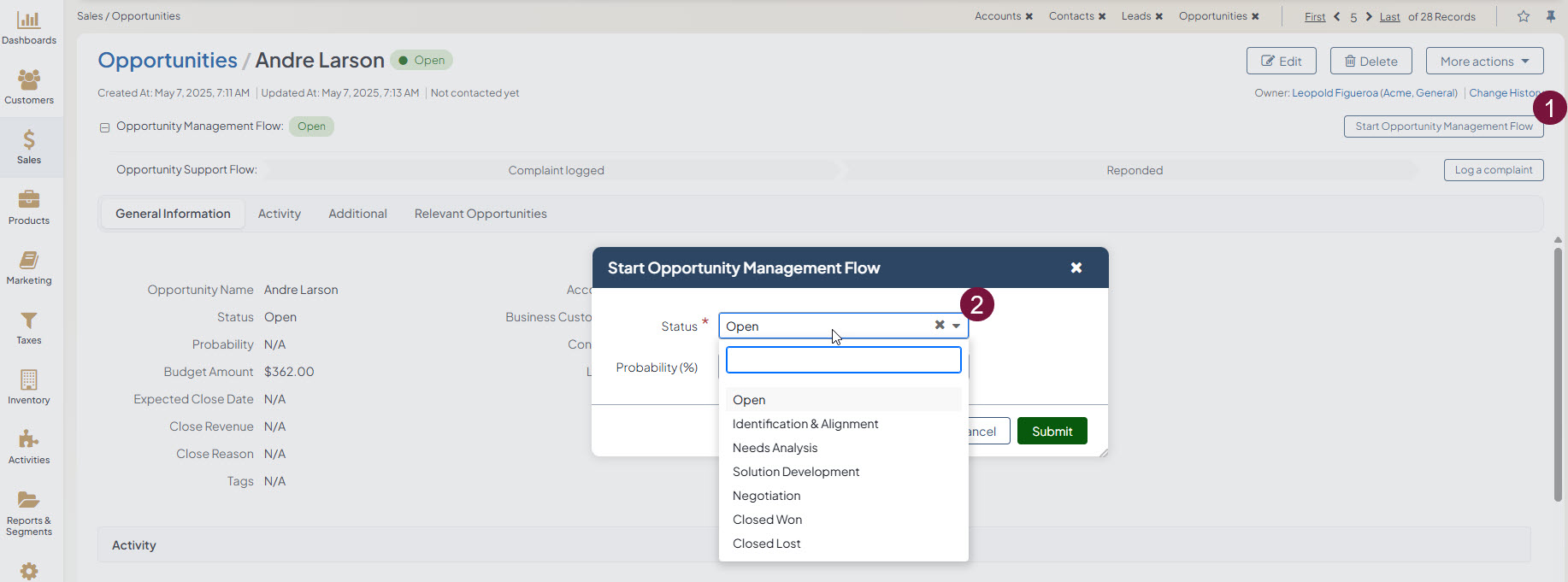Open Inventory in the sidebar
Viewport: 1568px width, 582px height.
coord(28,380)
